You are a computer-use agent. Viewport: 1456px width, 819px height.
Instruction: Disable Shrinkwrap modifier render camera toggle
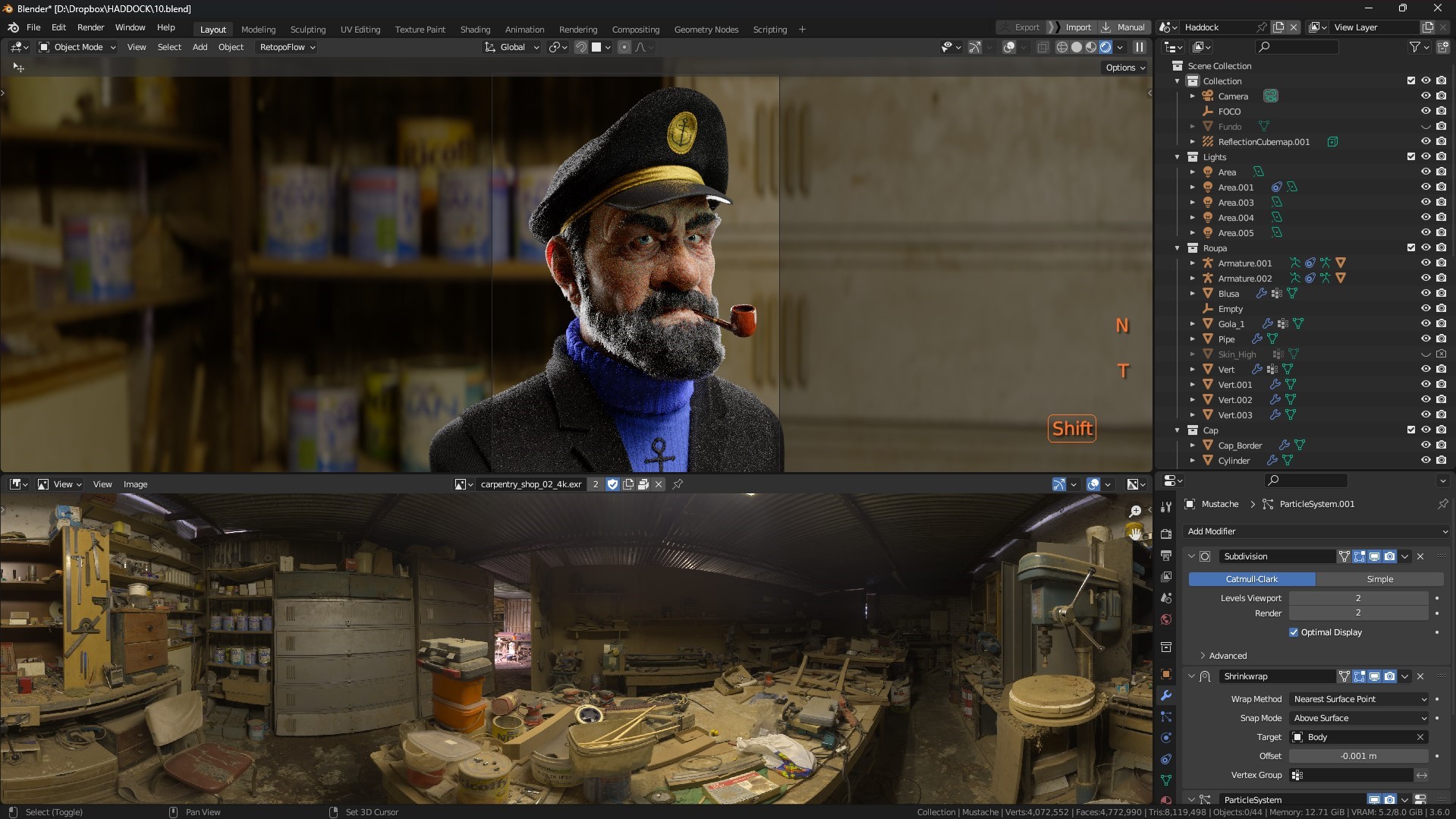1389,676
